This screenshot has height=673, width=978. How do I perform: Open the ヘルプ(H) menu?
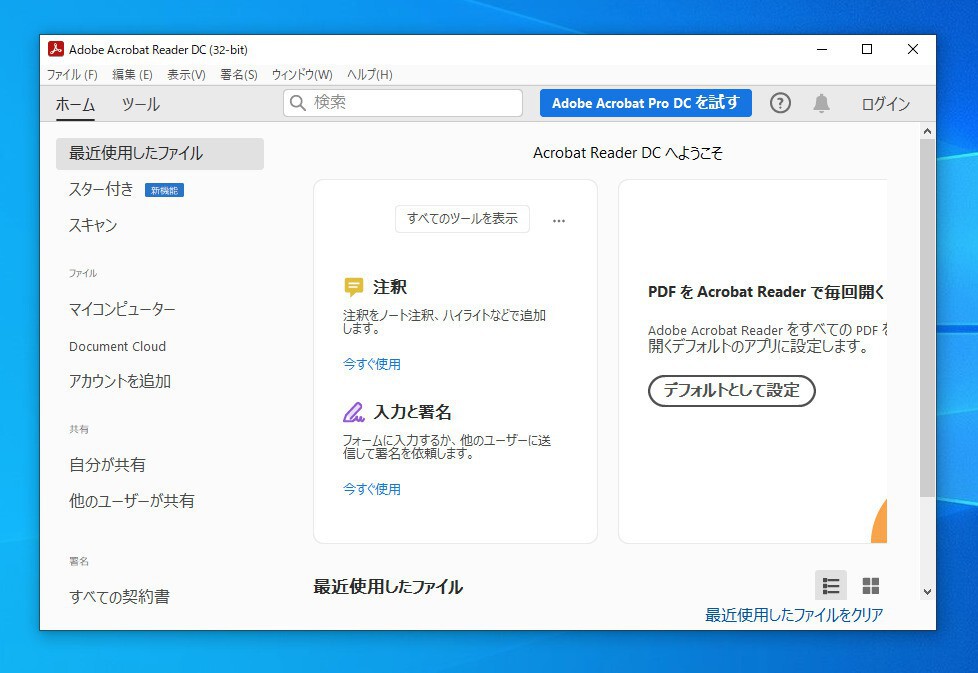(369, 75)
